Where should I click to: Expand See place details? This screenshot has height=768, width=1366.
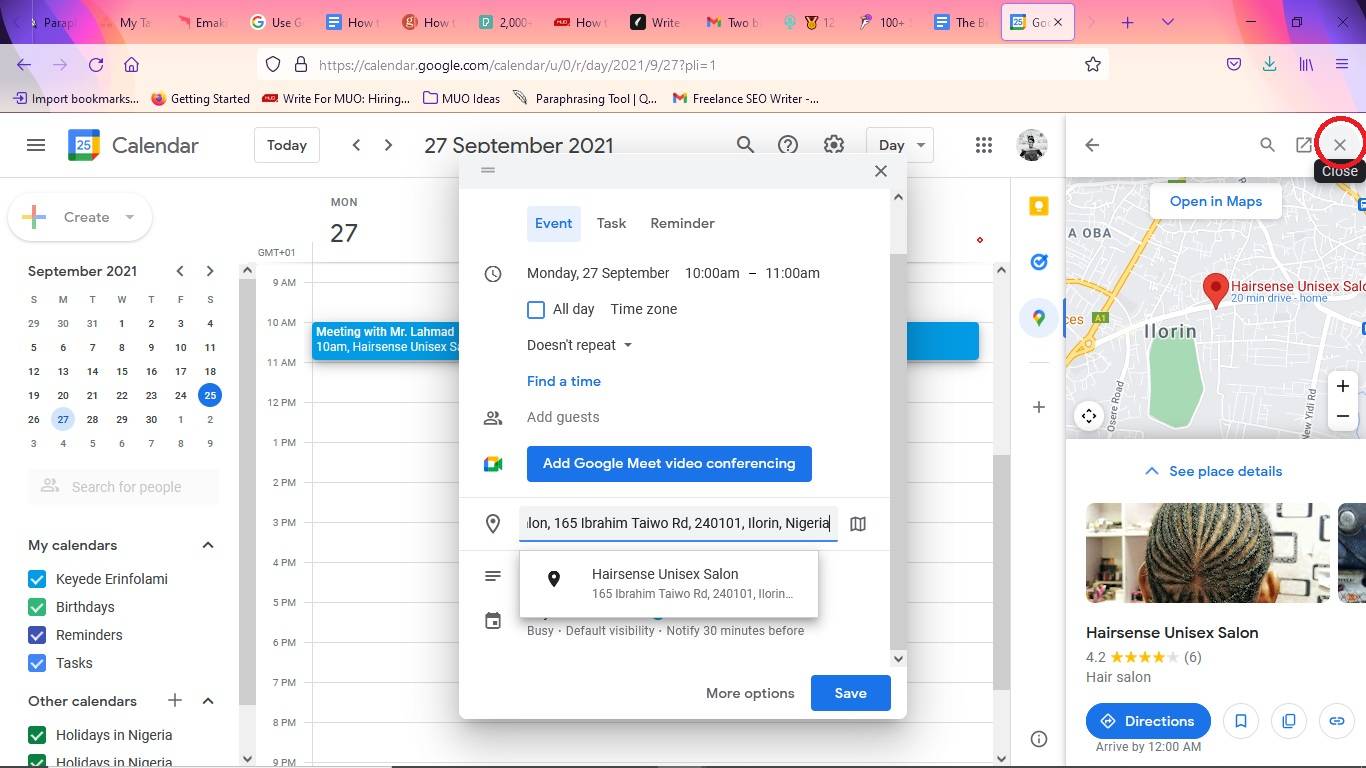coord(1213,471)
